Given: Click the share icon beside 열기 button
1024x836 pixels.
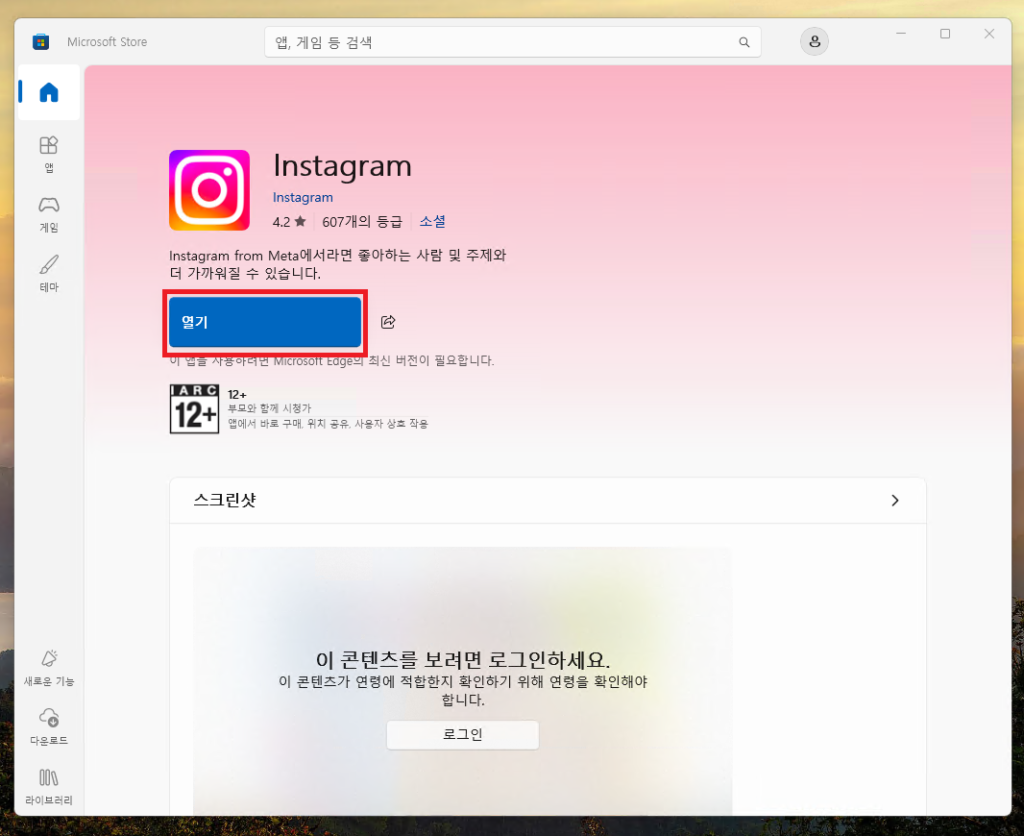Looking at the screenshot, I should click(389, 322).
